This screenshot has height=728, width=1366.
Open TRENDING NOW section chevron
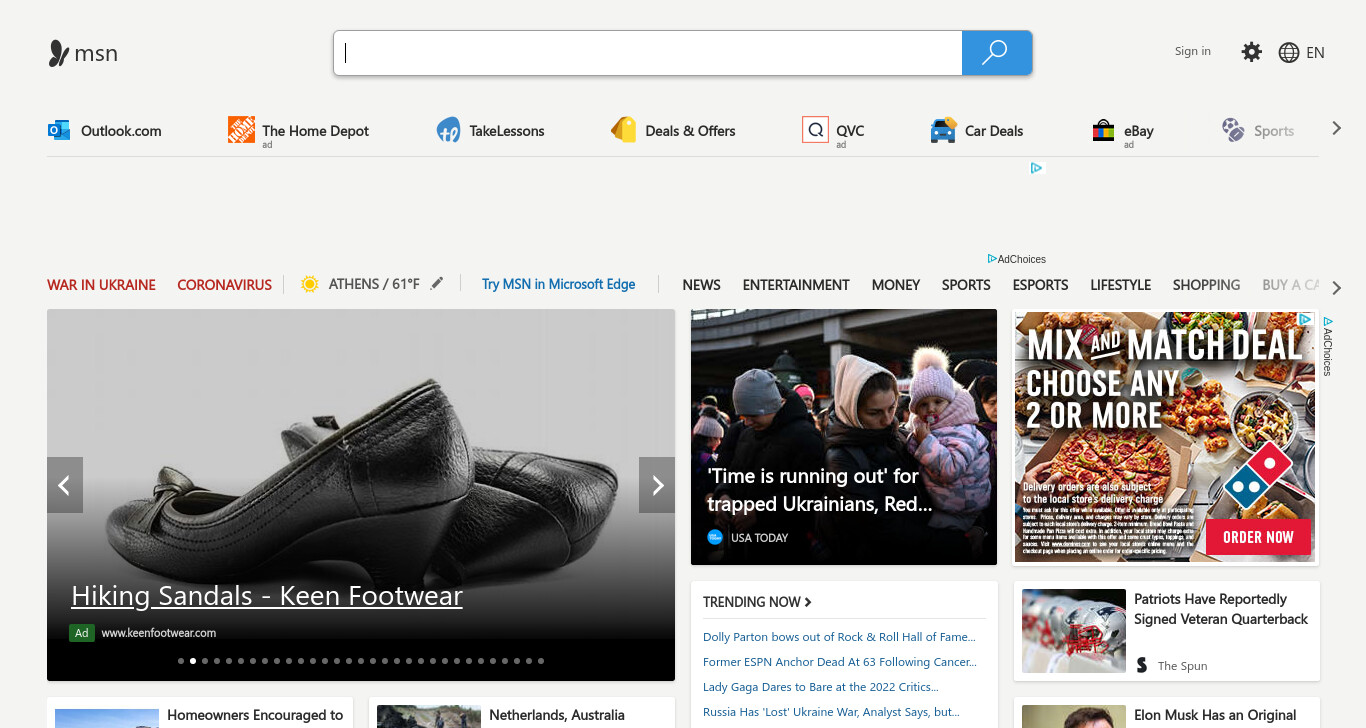808,602
